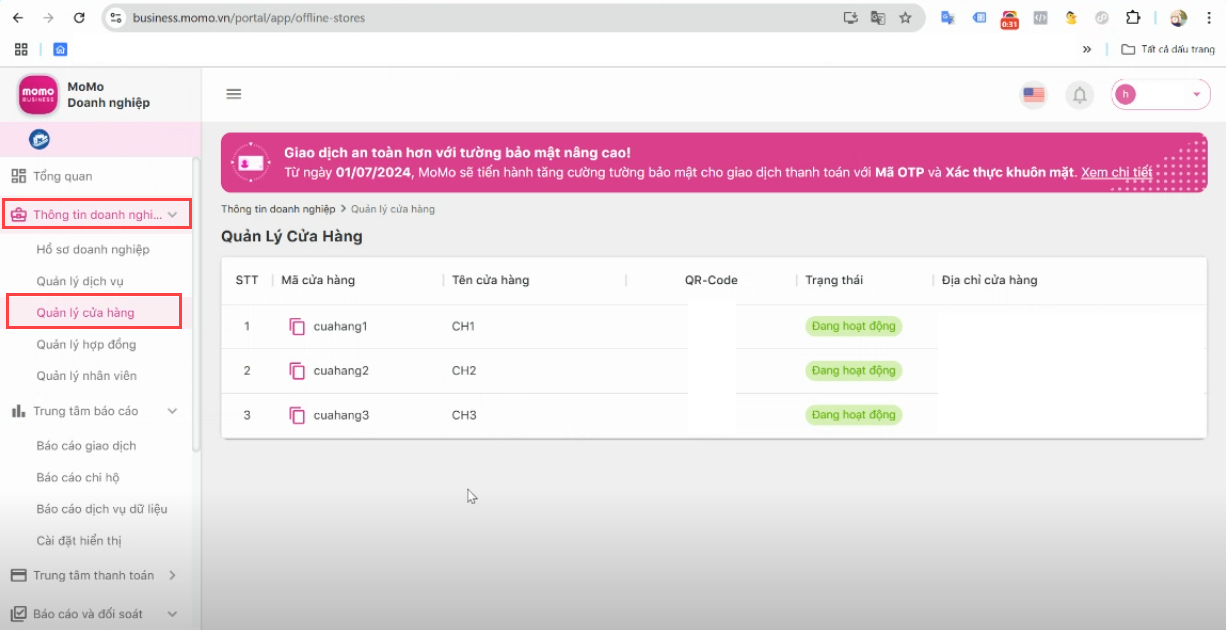1226x630 pixels.
Task: Click the QR-Code column header
Action: coord(711,280)
